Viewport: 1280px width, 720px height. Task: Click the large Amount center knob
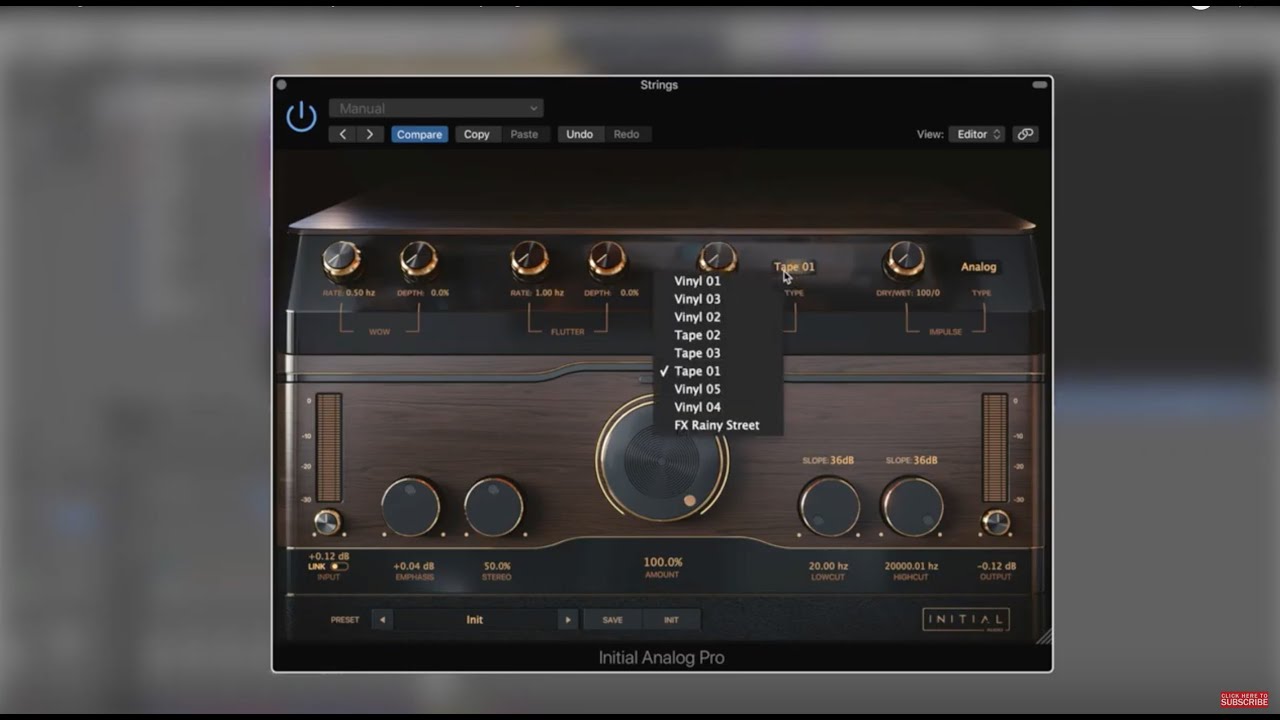662,459
